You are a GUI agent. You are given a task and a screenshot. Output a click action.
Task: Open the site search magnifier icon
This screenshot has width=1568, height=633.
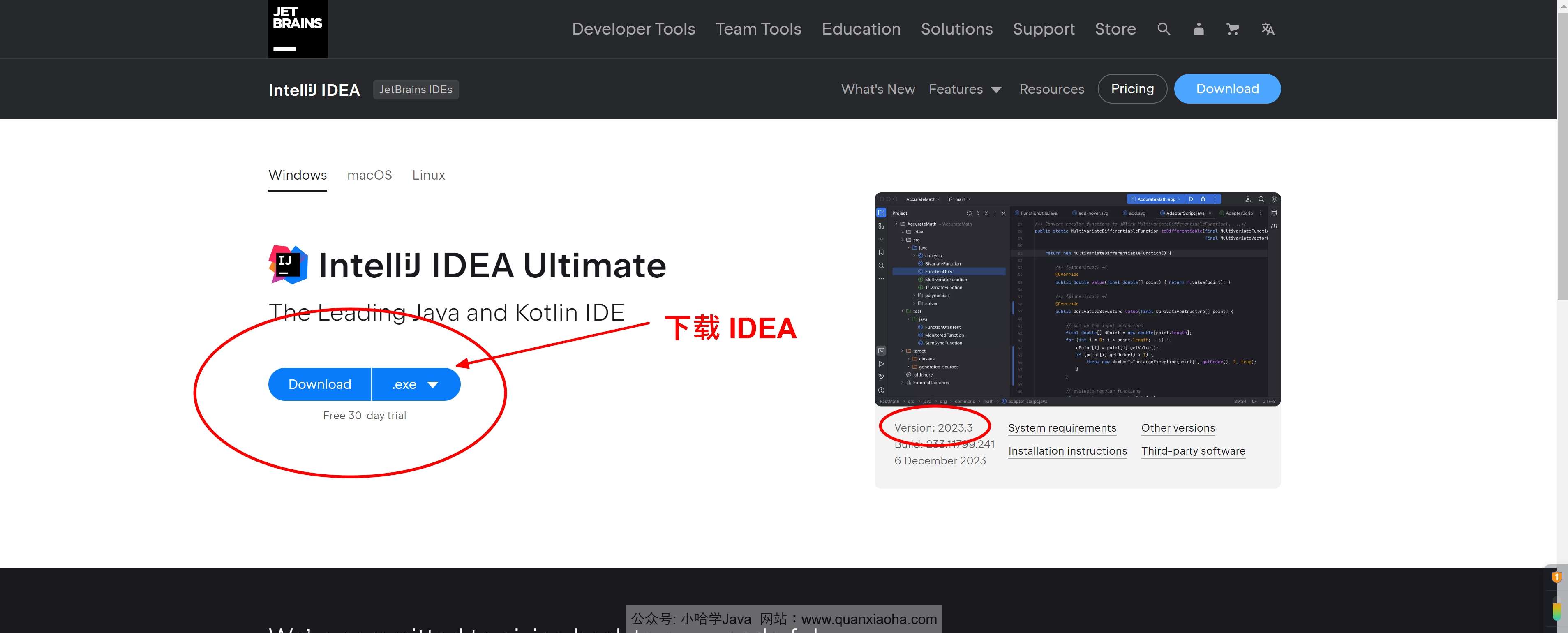click(x=1163, y=29)
